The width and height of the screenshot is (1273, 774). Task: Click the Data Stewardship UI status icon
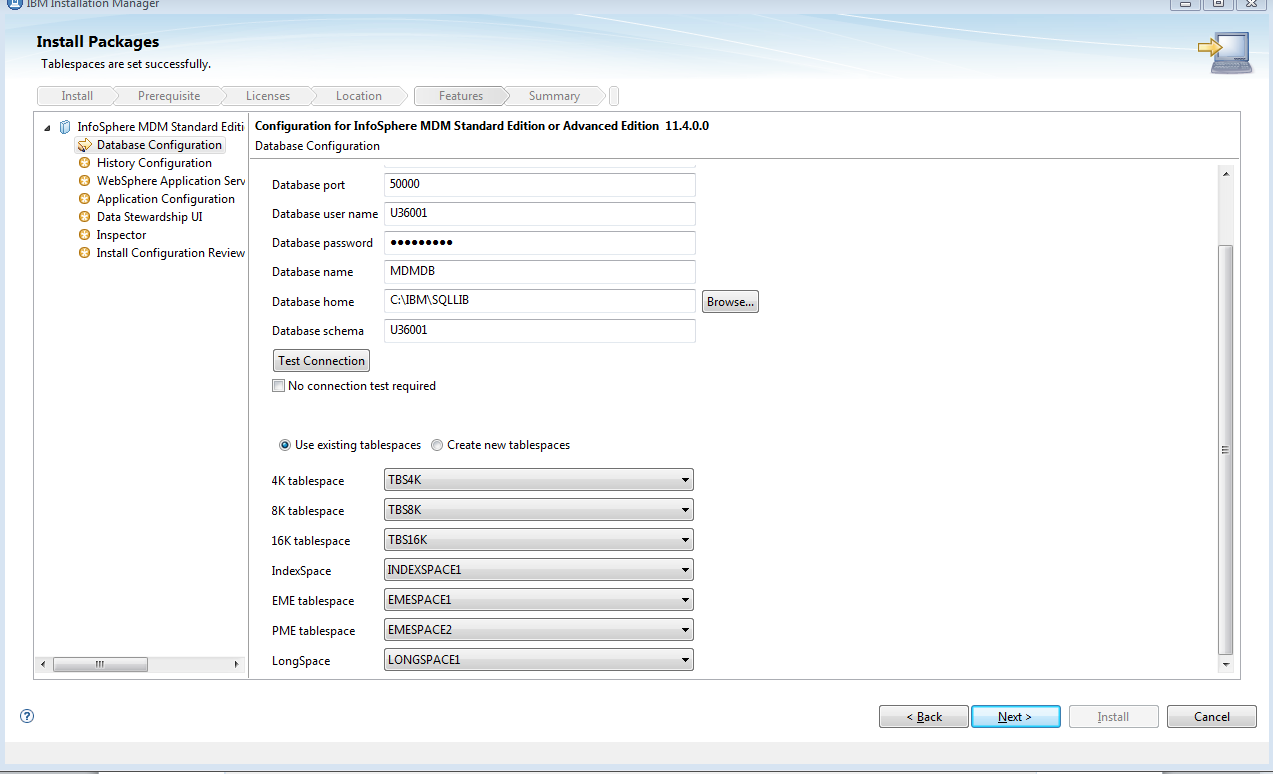85,217
